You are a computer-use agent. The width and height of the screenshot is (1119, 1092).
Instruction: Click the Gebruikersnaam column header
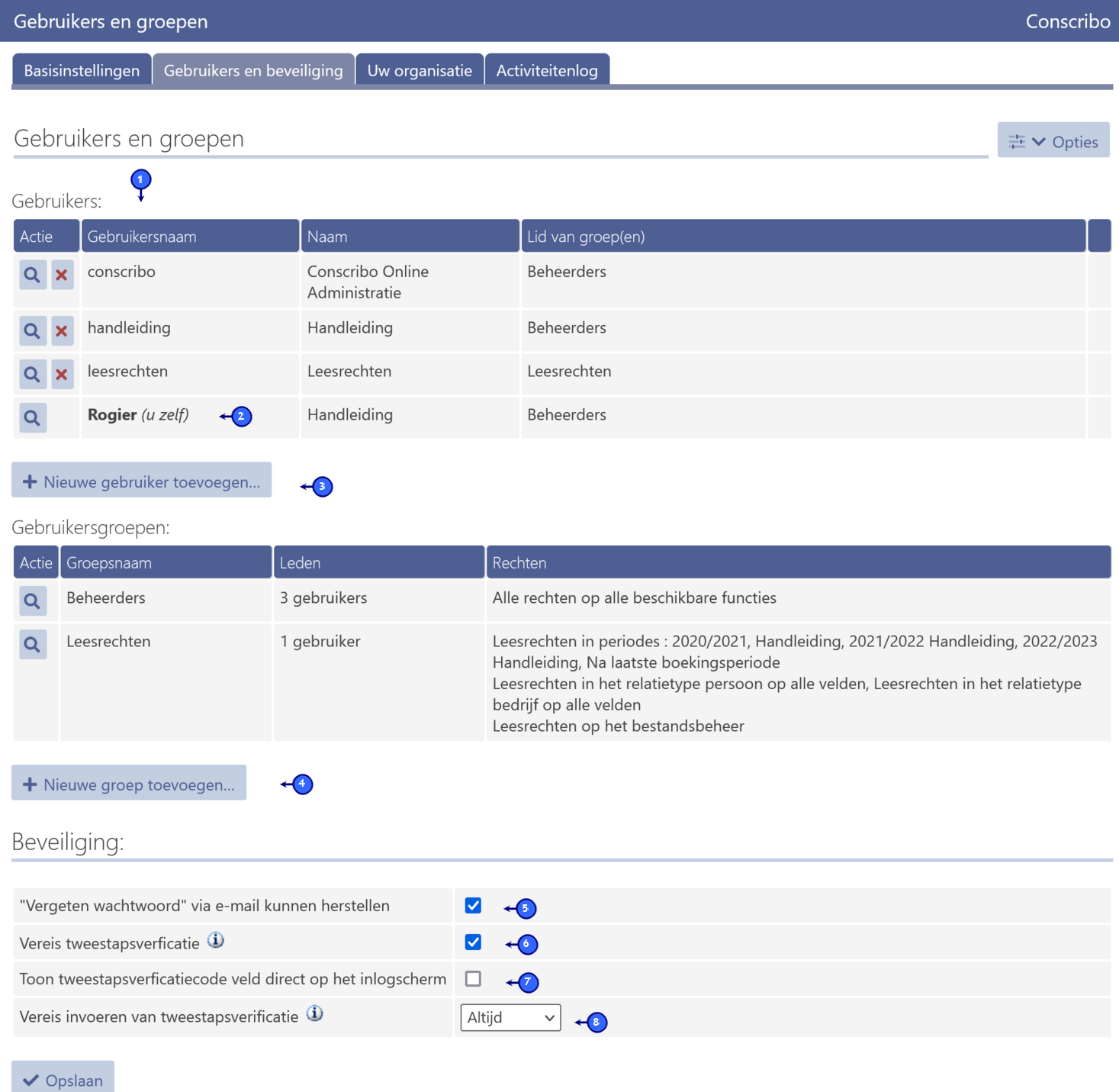[190, 237]
